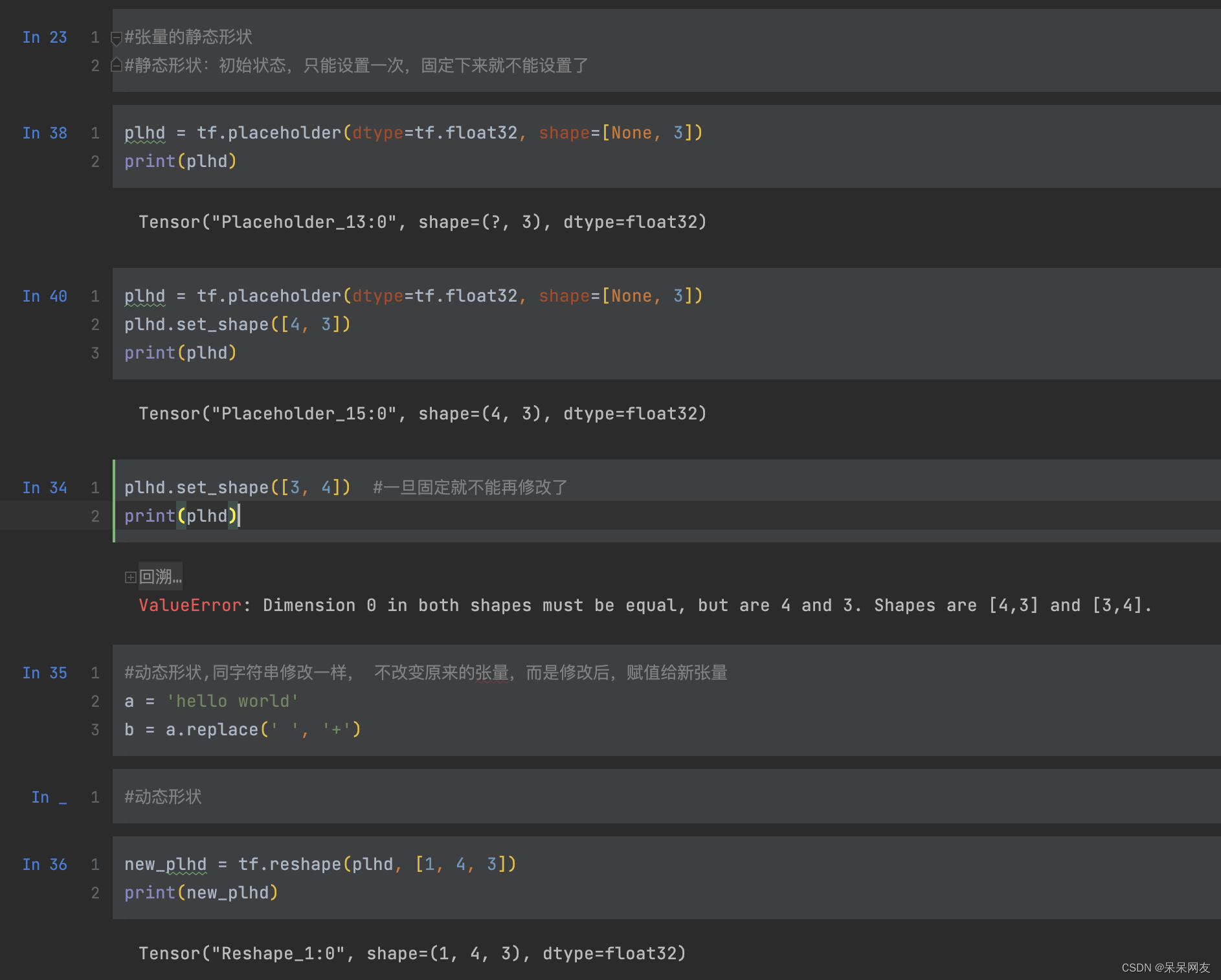Image resolution: width=1221 pixels, height=980 pixels.
Task: Click the comment line #静态形状: 初始状态
Action: point(356,65)
